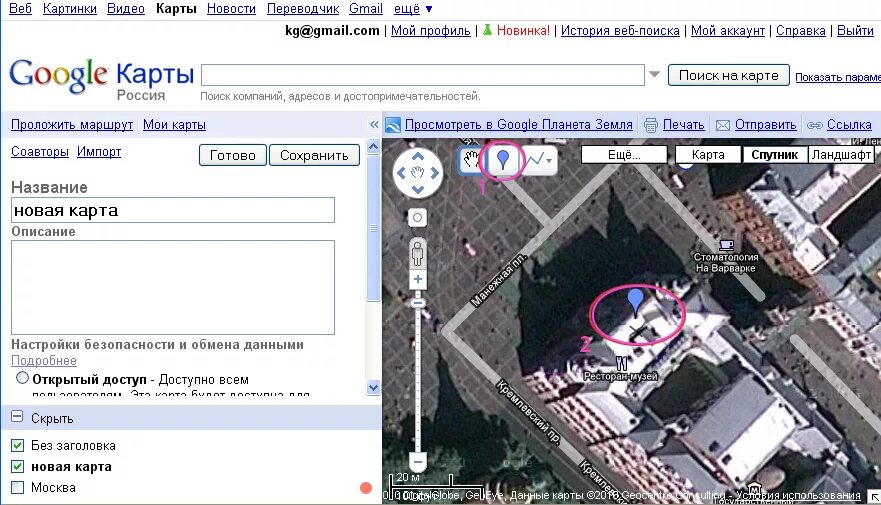Click the zoom slider handle
881x505 pixels.
pyautogui.click(x=417, y=303)
